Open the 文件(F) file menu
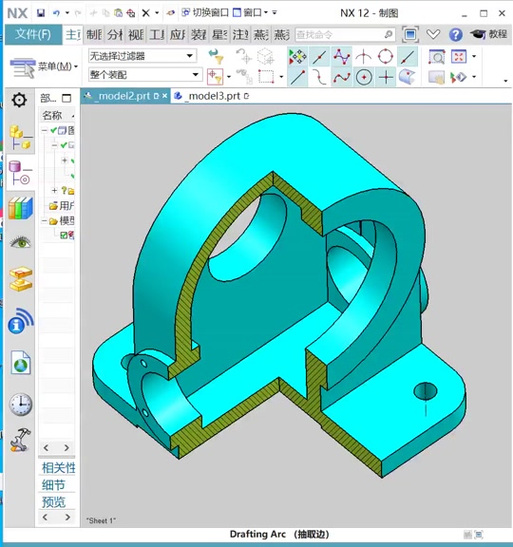 click(x=33, y=34)
